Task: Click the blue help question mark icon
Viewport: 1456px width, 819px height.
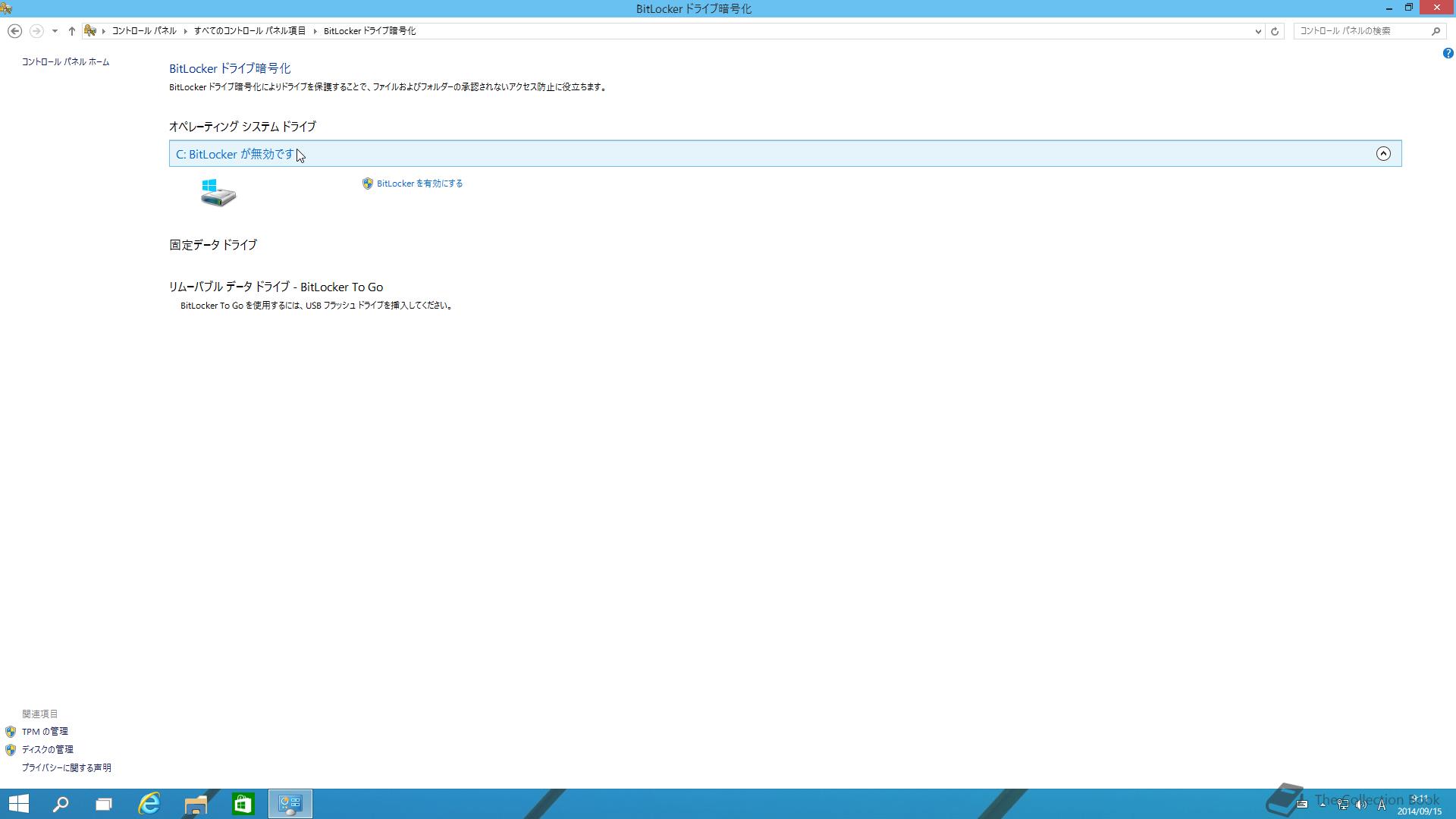Action: [1448, 53]
